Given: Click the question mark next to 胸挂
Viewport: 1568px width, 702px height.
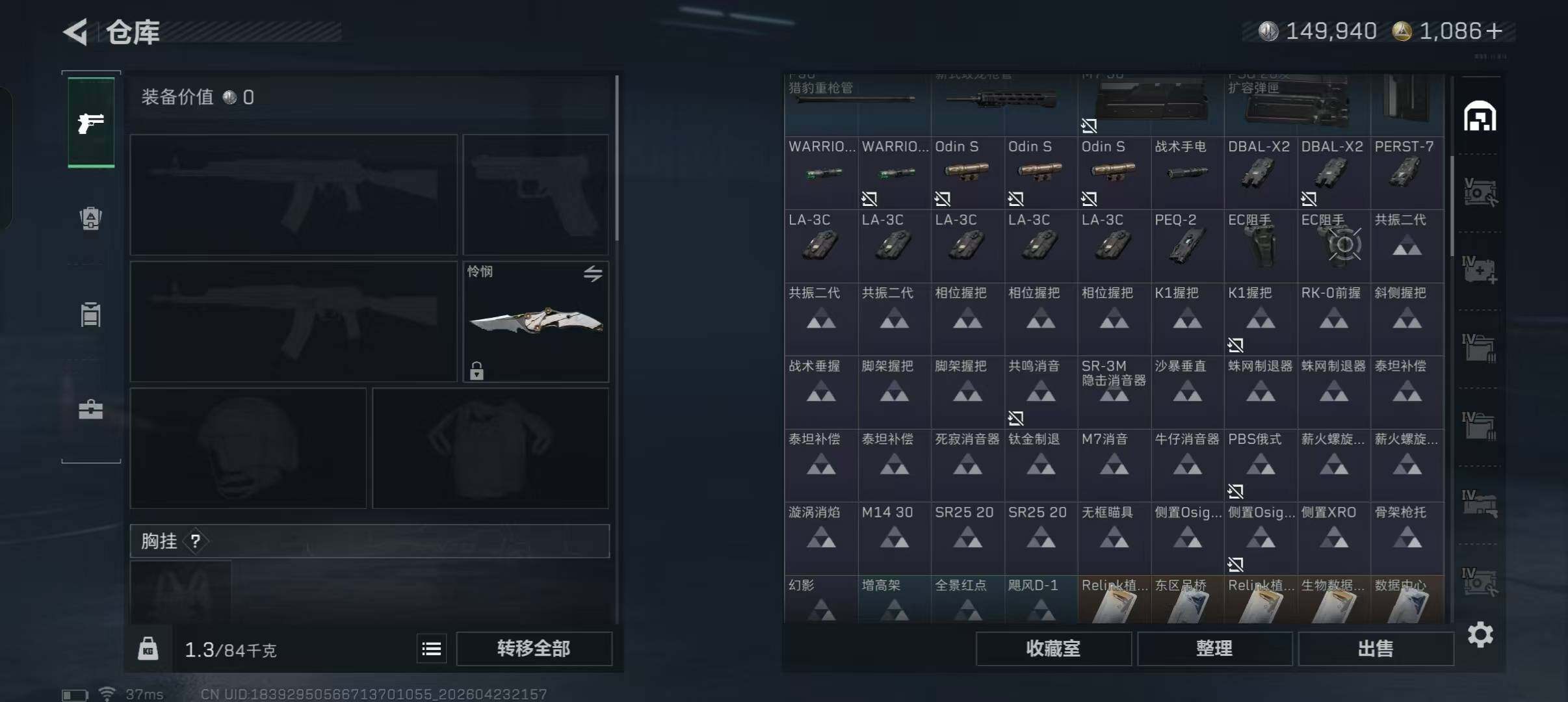Looking at the screenshot, I should point(195,541).
